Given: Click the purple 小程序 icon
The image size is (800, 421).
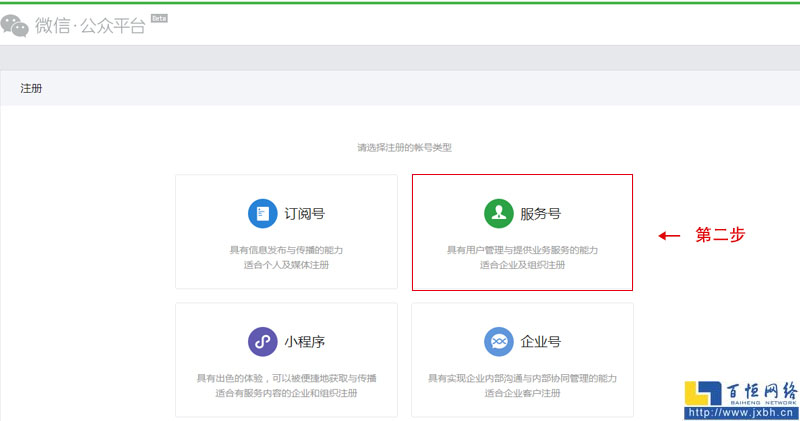Looking at the screenshot, I should pos(262,341).
